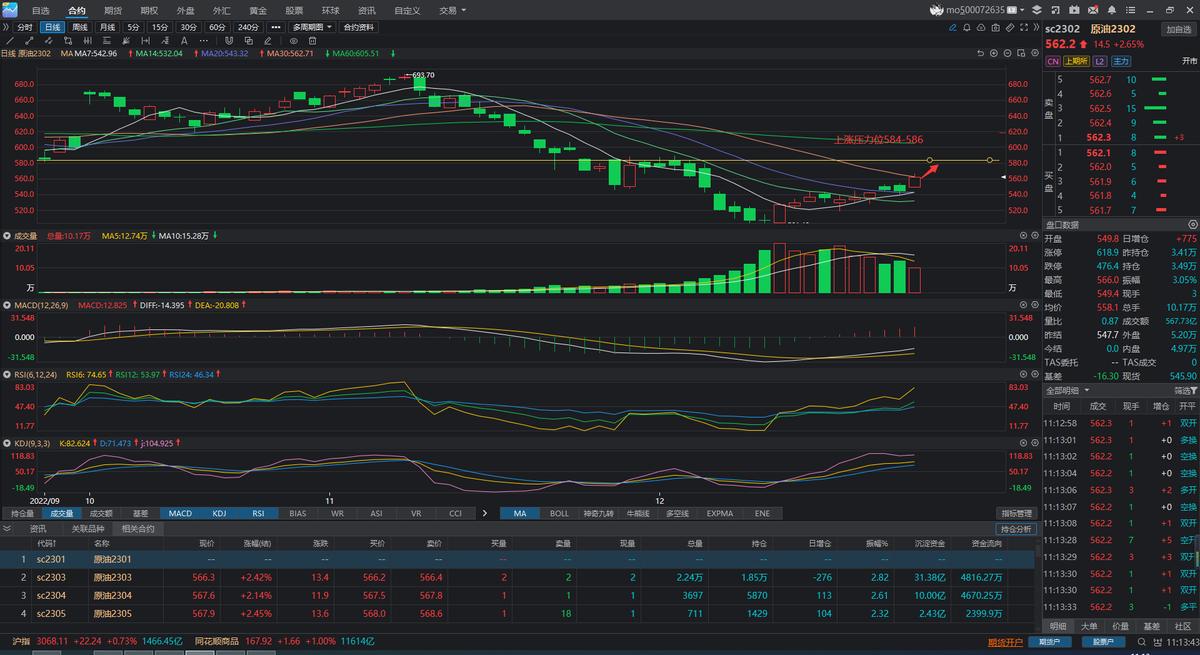
Task: Select the trend line drawing tool
Action: [x=10, y=40]
